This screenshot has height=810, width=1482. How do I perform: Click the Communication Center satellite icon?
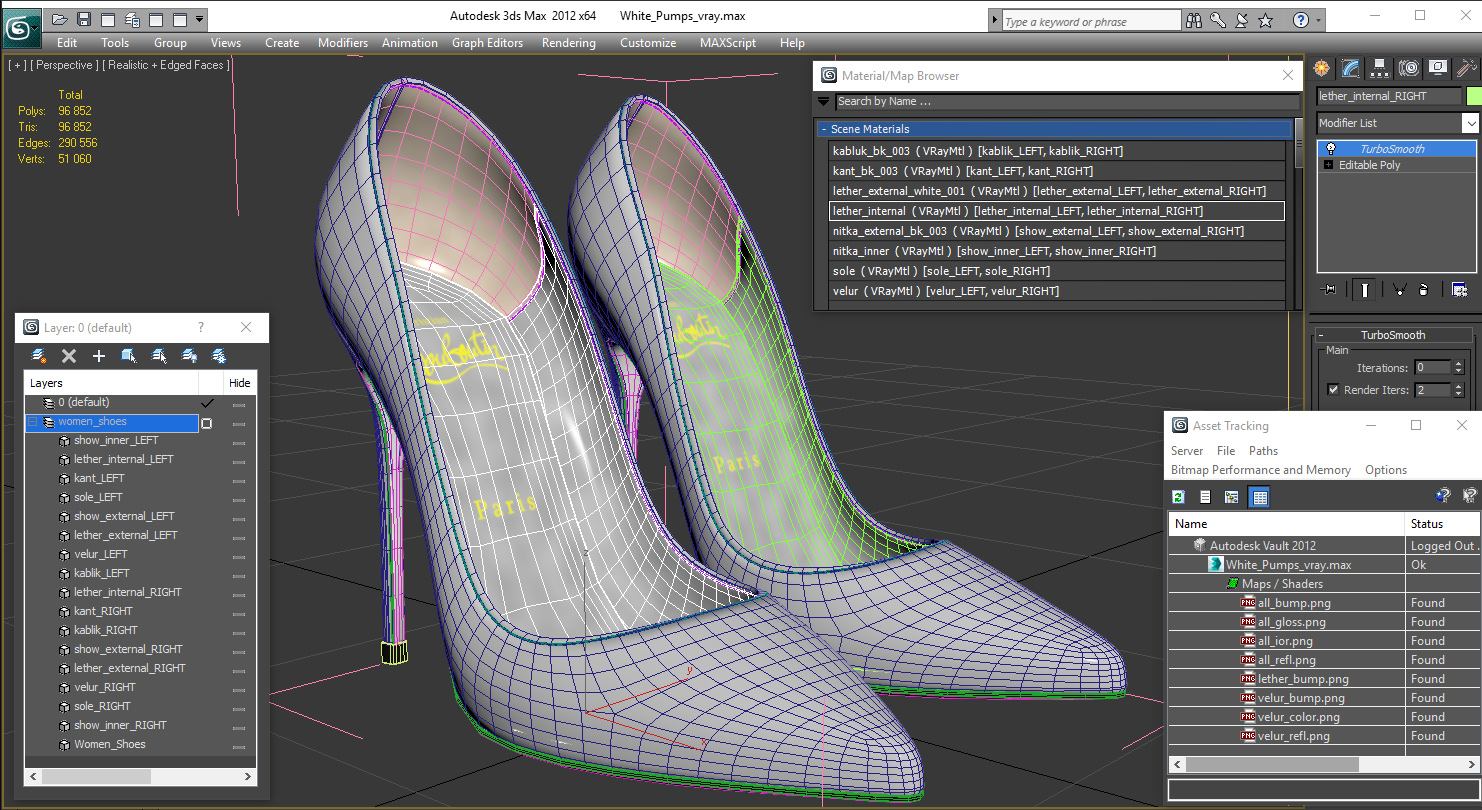coord(1242,20)
